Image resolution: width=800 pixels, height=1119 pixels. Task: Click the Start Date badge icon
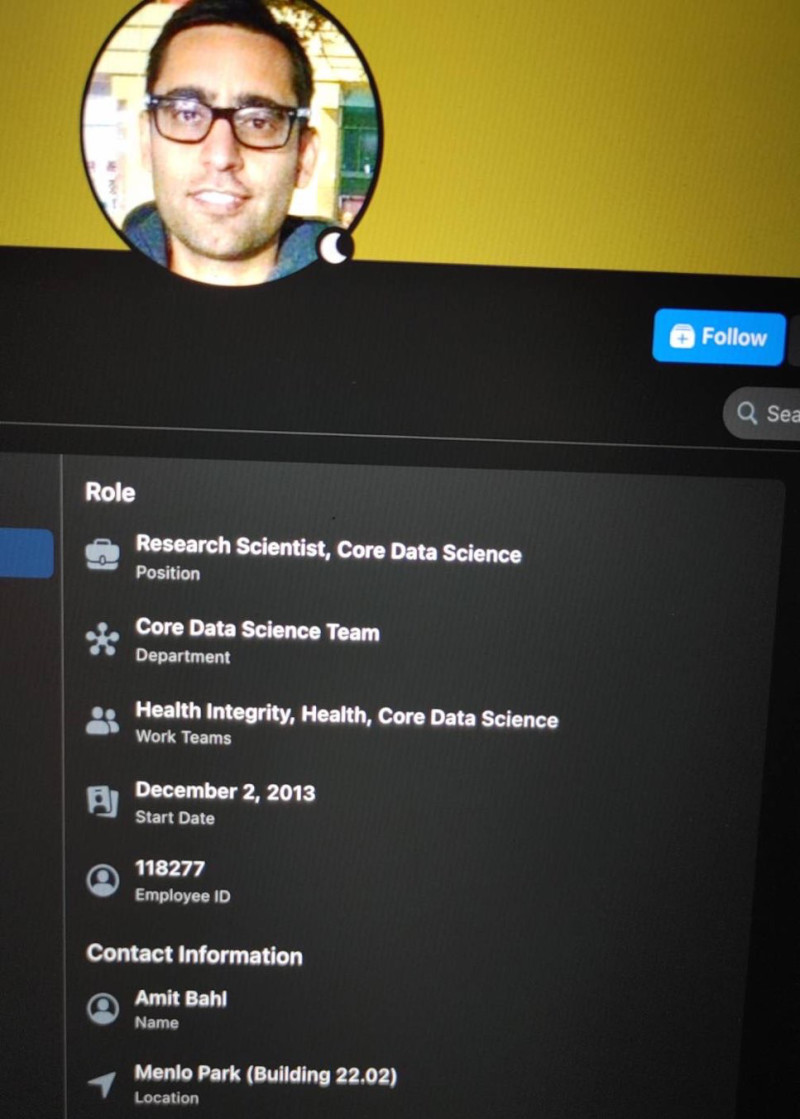103,801
